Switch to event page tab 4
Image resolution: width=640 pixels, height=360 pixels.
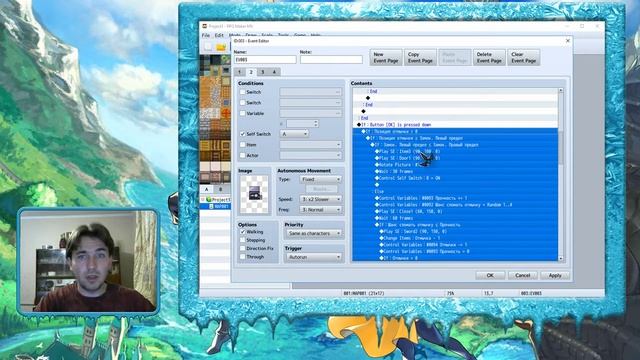tap(274, 72)
